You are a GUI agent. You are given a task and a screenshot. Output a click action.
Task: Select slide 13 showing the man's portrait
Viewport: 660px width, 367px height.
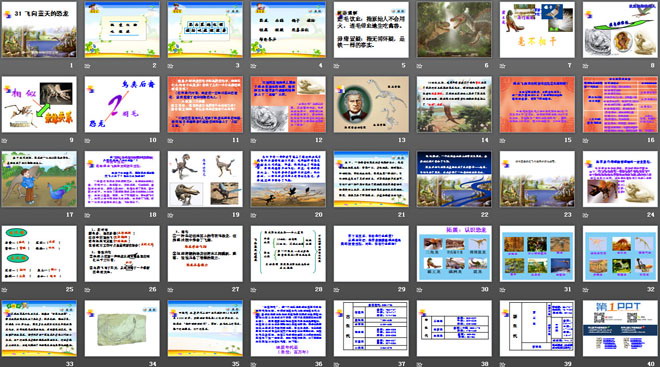tap(371, 104)
